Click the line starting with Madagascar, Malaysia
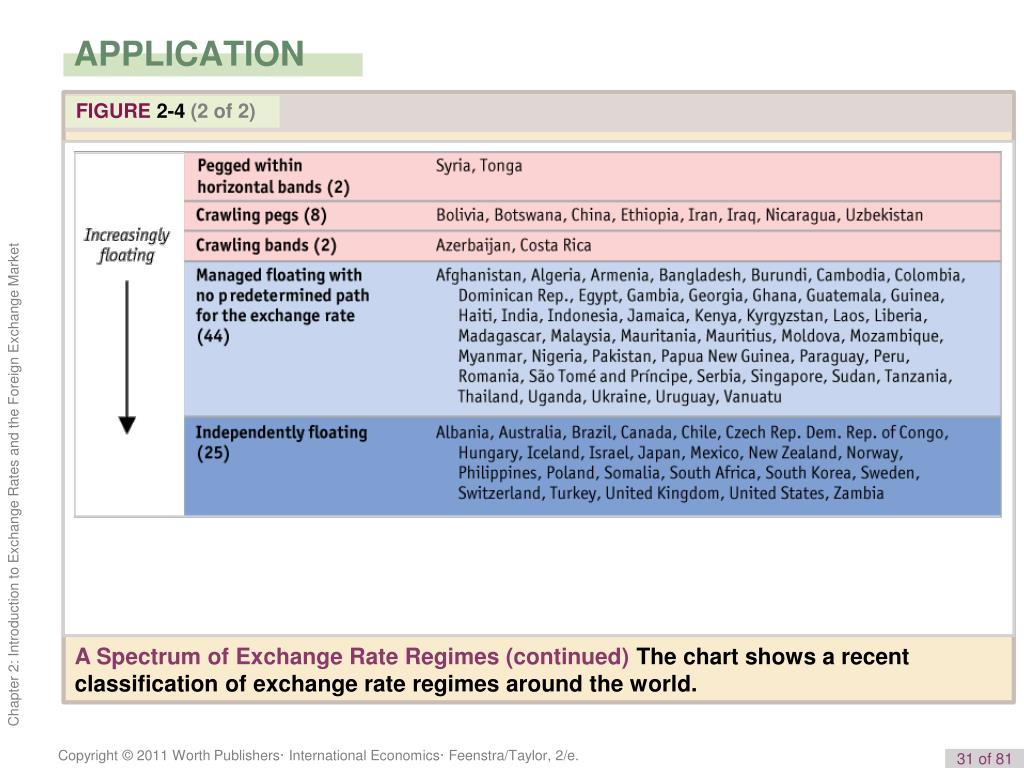 701,336
